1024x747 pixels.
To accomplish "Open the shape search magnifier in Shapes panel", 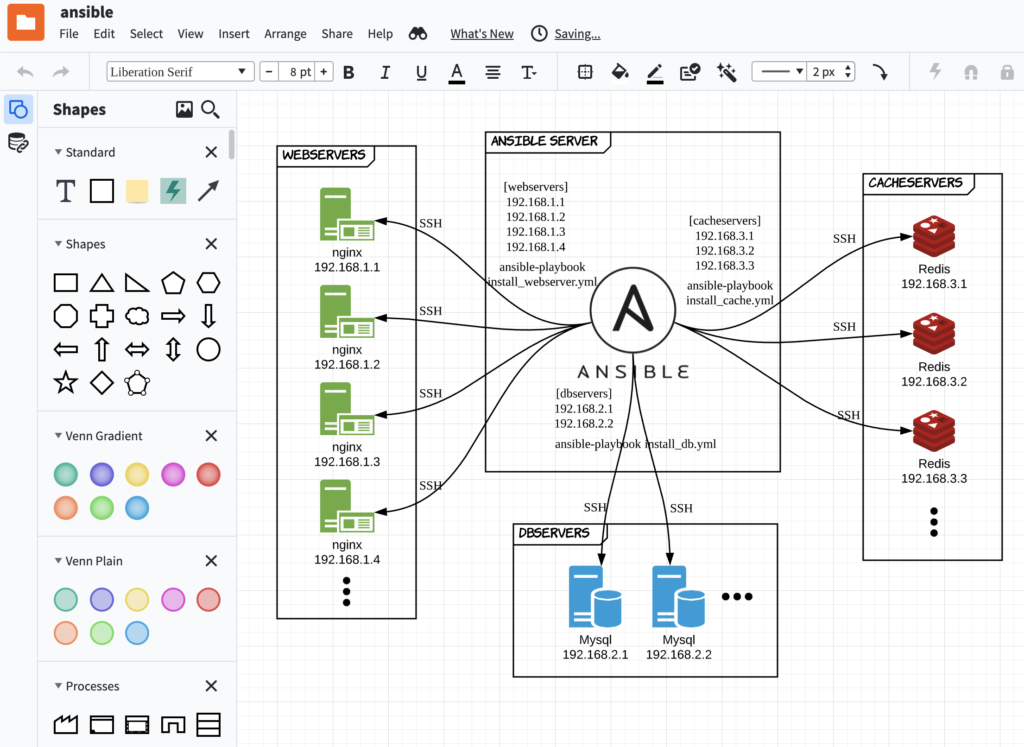I will [x=210, y=109].
